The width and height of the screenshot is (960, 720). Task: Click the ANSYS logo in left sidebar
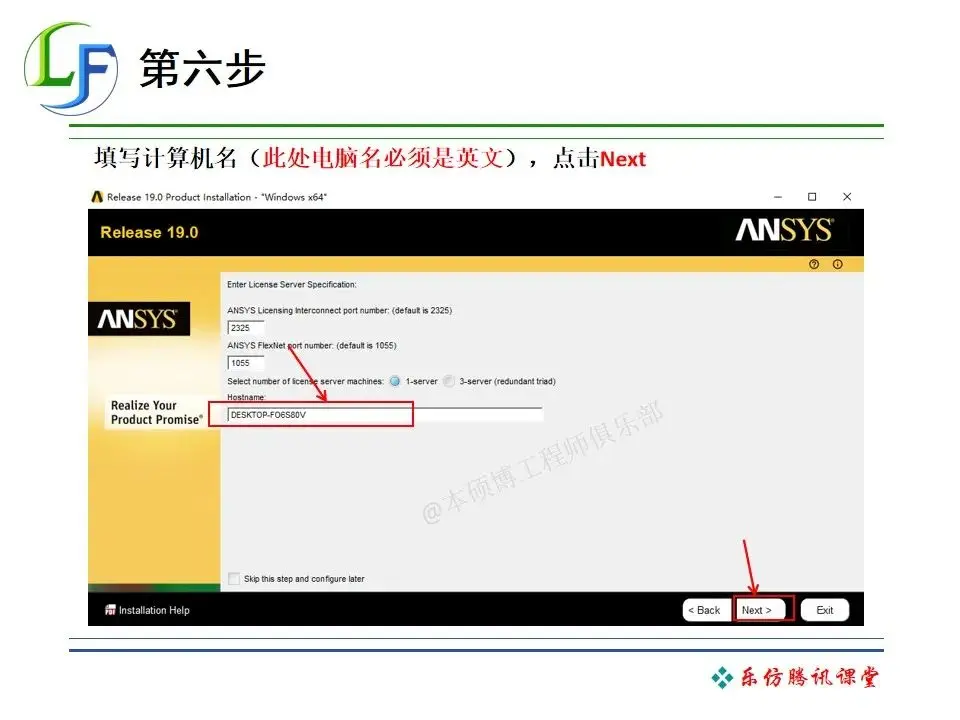(138, 318)
